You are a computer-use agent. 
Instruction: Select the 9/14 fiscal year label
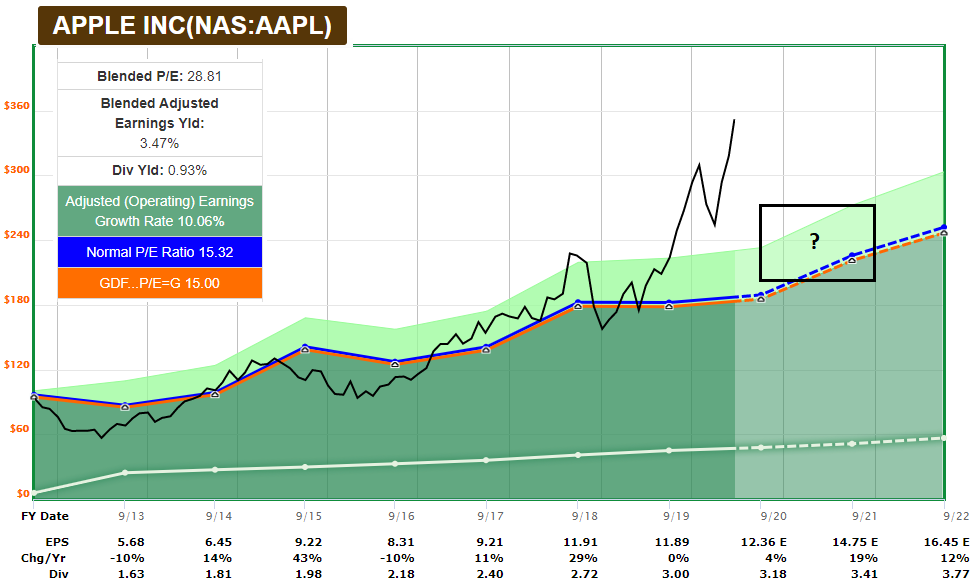coord(219,516)
